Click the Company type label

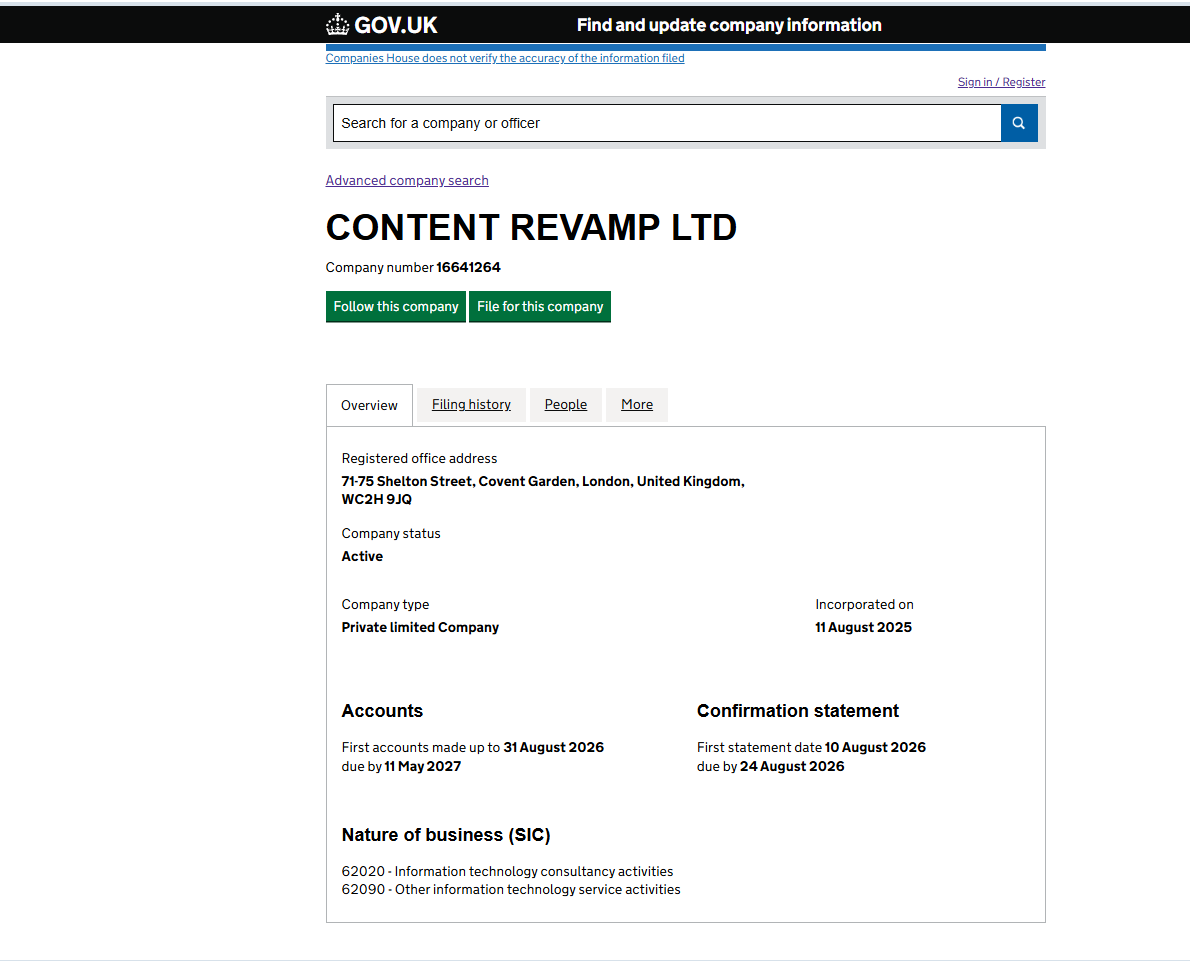(385, 604)
